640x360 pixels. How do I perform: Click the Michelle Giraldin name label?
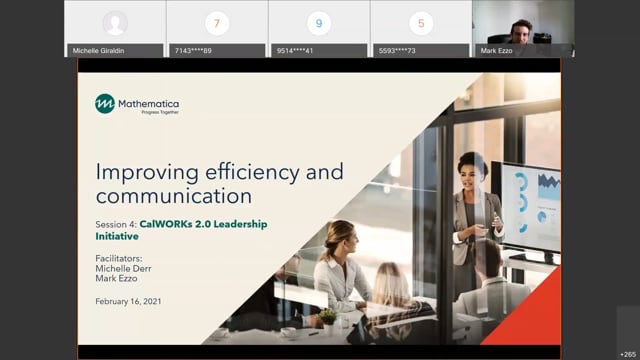point(98,51)
